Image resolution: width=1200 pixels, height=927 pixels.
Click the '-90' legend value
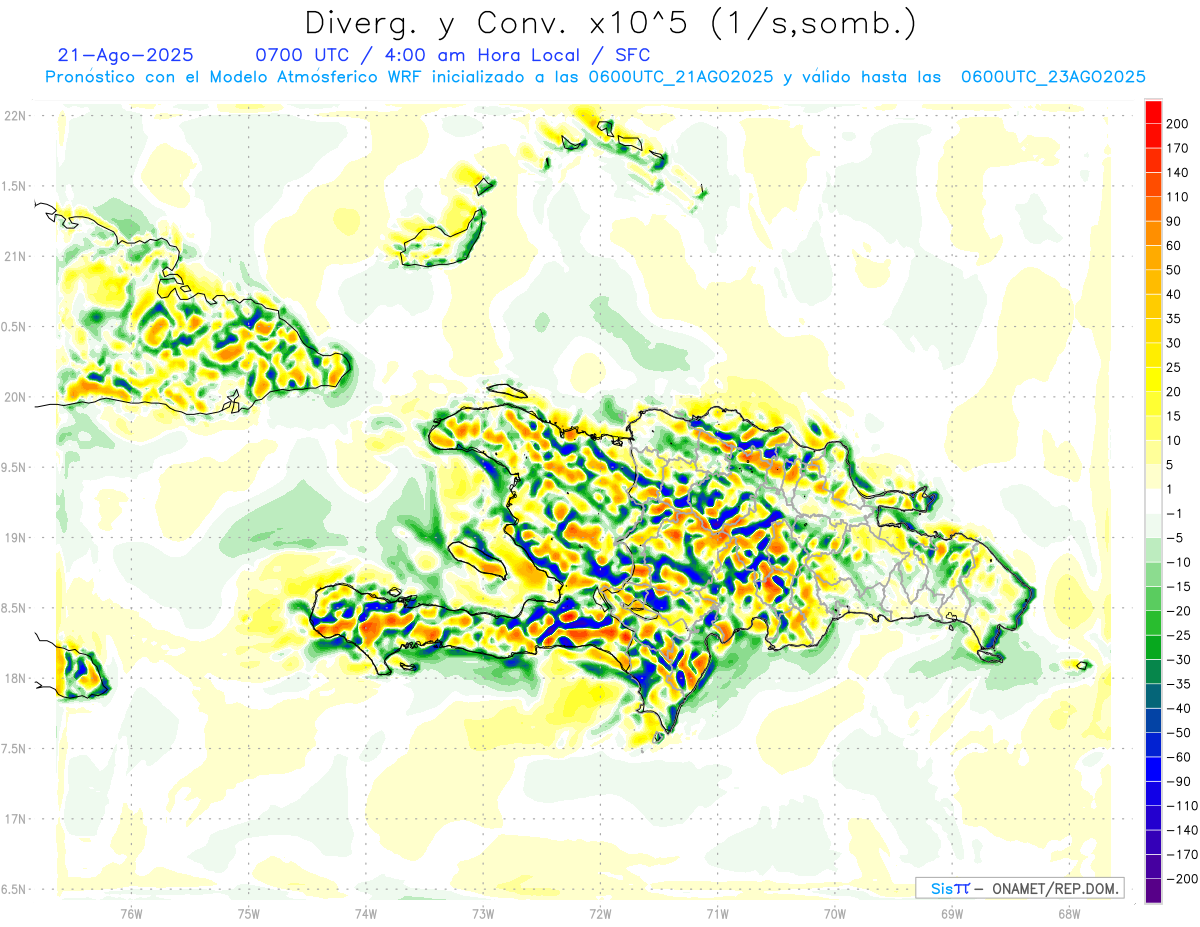coord(1181,781)
